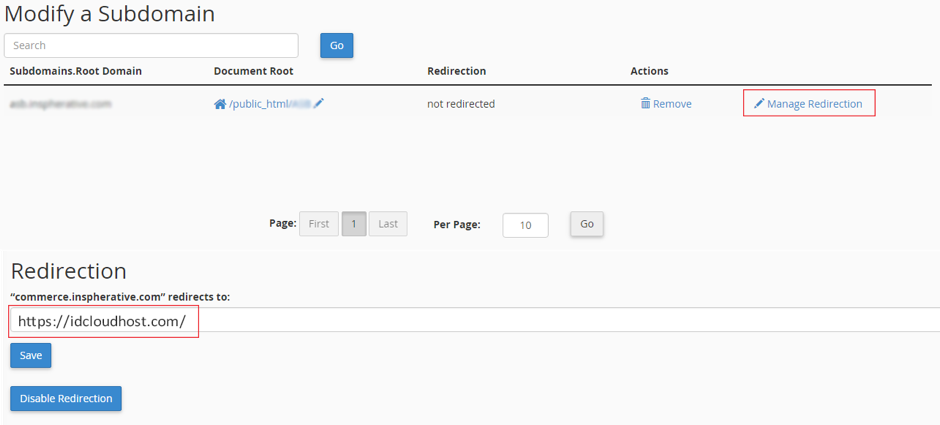
Task: Go to the Last page
Action: 388,224
